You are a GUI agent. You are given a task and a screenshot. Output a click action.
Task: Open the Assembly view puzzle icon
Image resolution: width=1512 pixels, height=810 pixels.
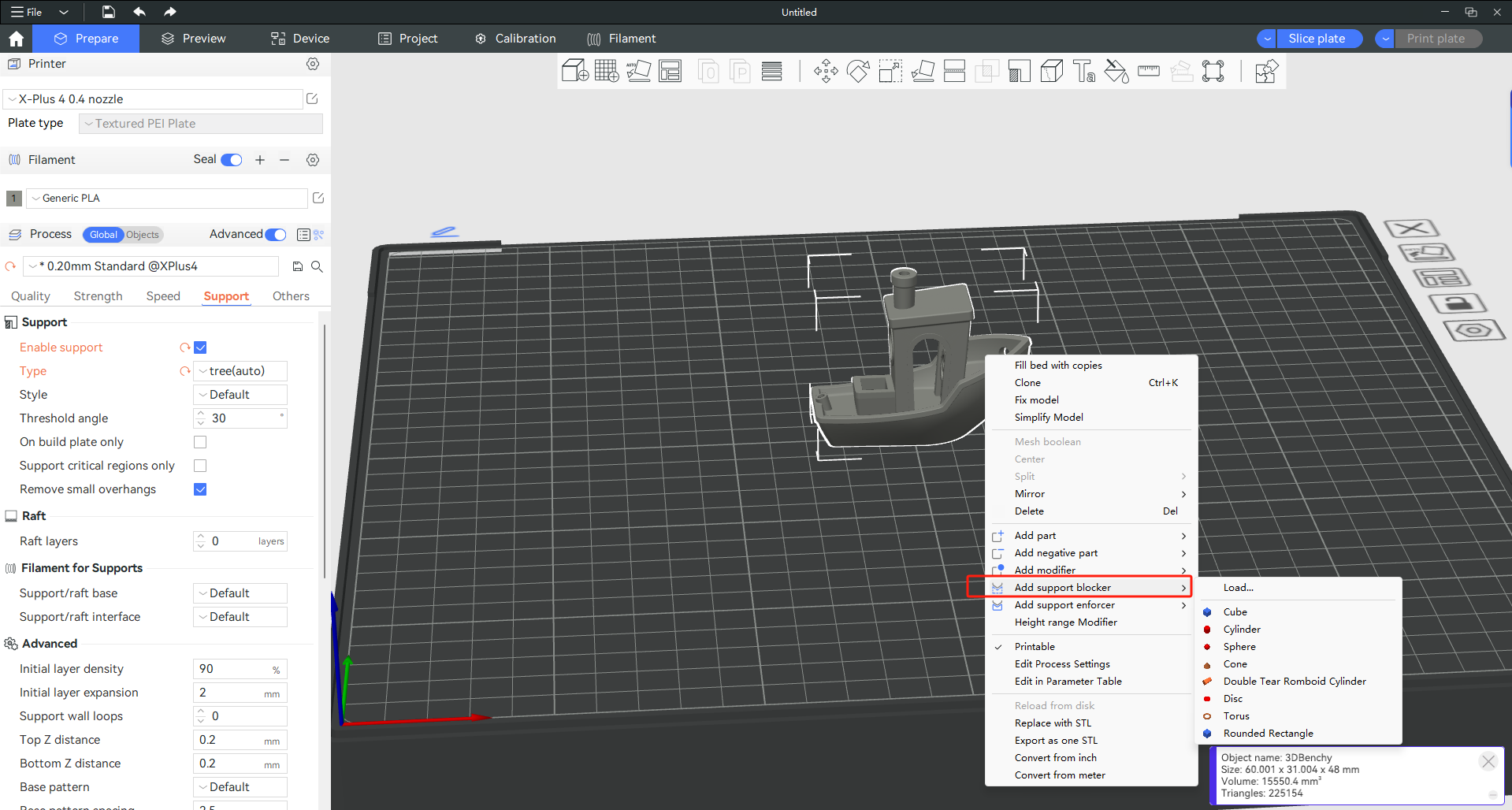tap(1266, 72)
